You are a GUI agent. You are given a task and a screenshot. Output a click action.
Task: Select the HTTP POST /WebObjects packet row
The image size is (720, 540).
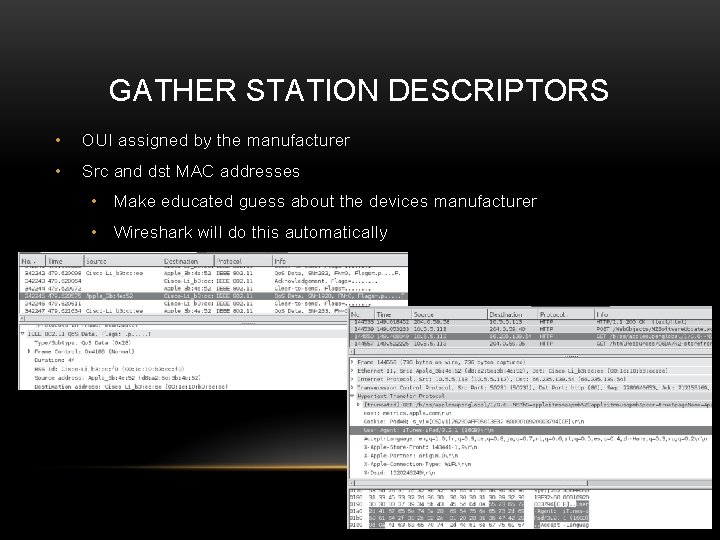(x=531, y=329)
